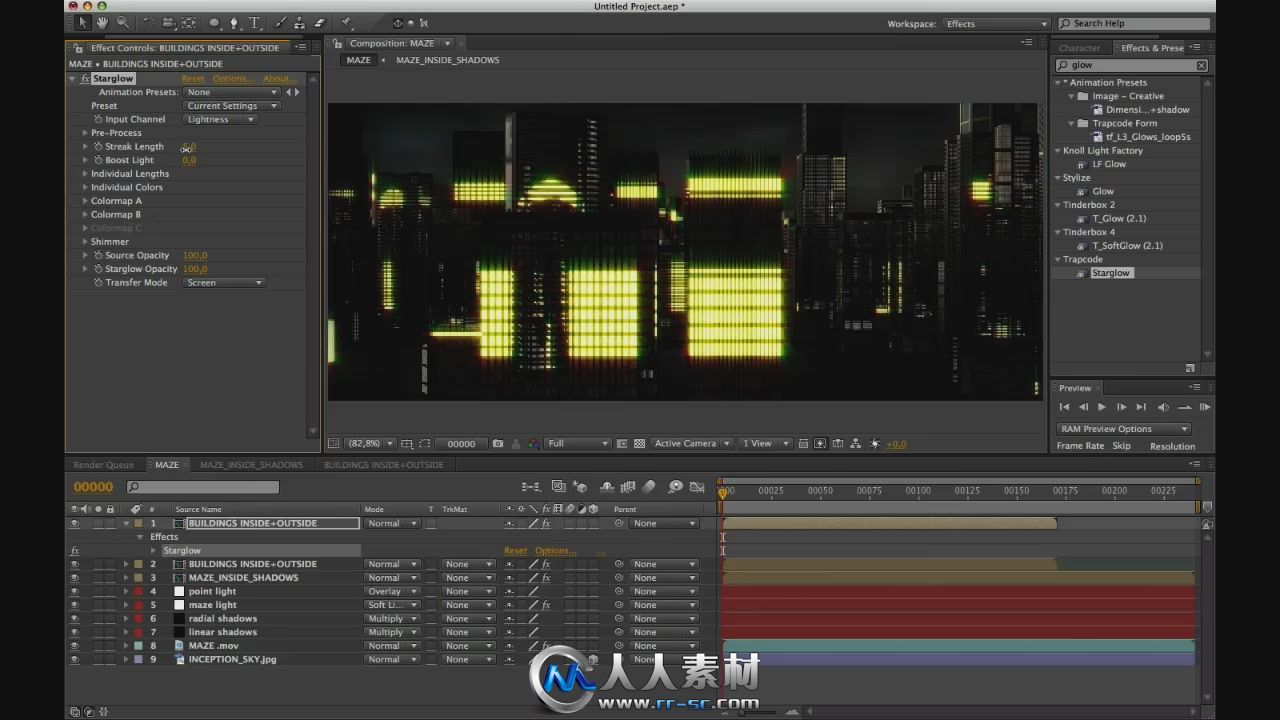The height and width of the screenshot is (720, 1280).
Task: Open BUILDINGS INSIDE+OUTSIDE timeline tab
Action: (383, 464)
